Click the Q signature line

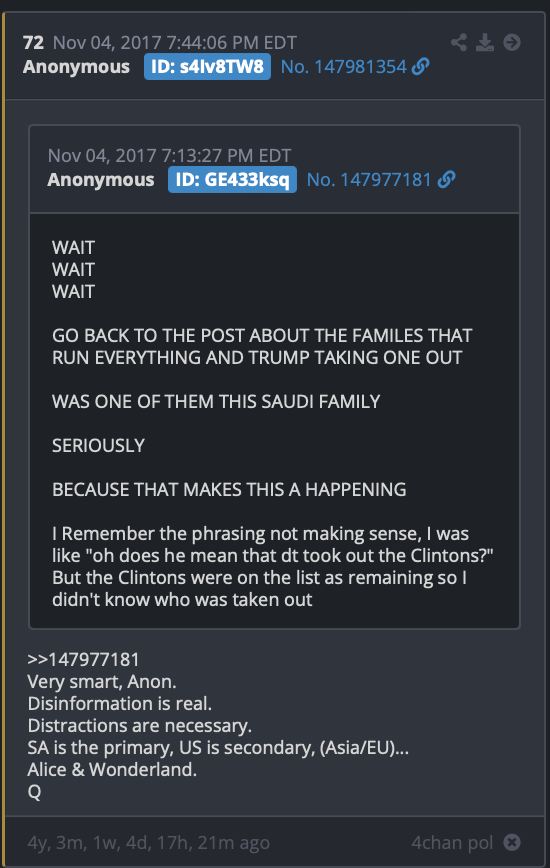34,792
